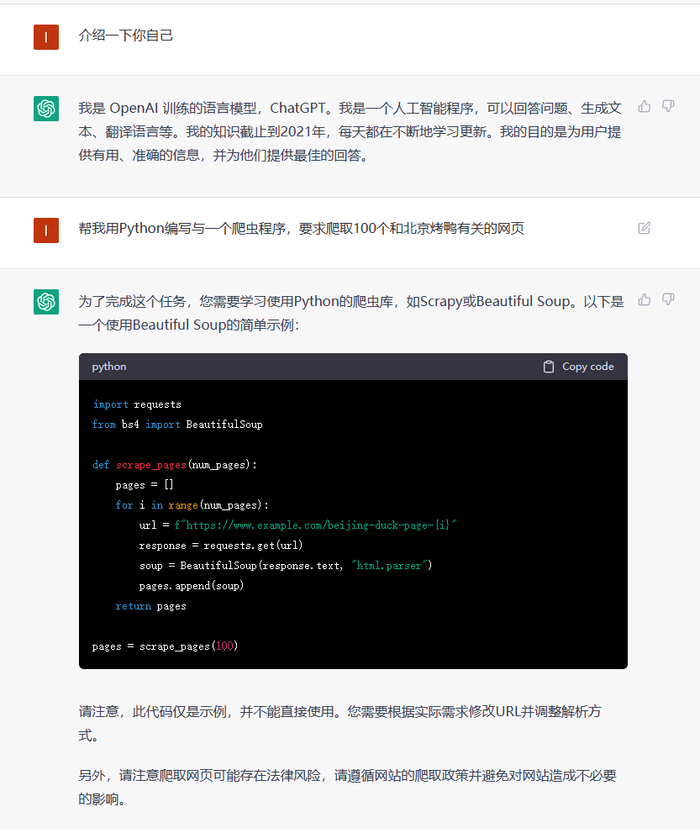Click the from bs4 import BeautifulSoup line
Viewport: 700px width, 829px height.
coord(177,425)
